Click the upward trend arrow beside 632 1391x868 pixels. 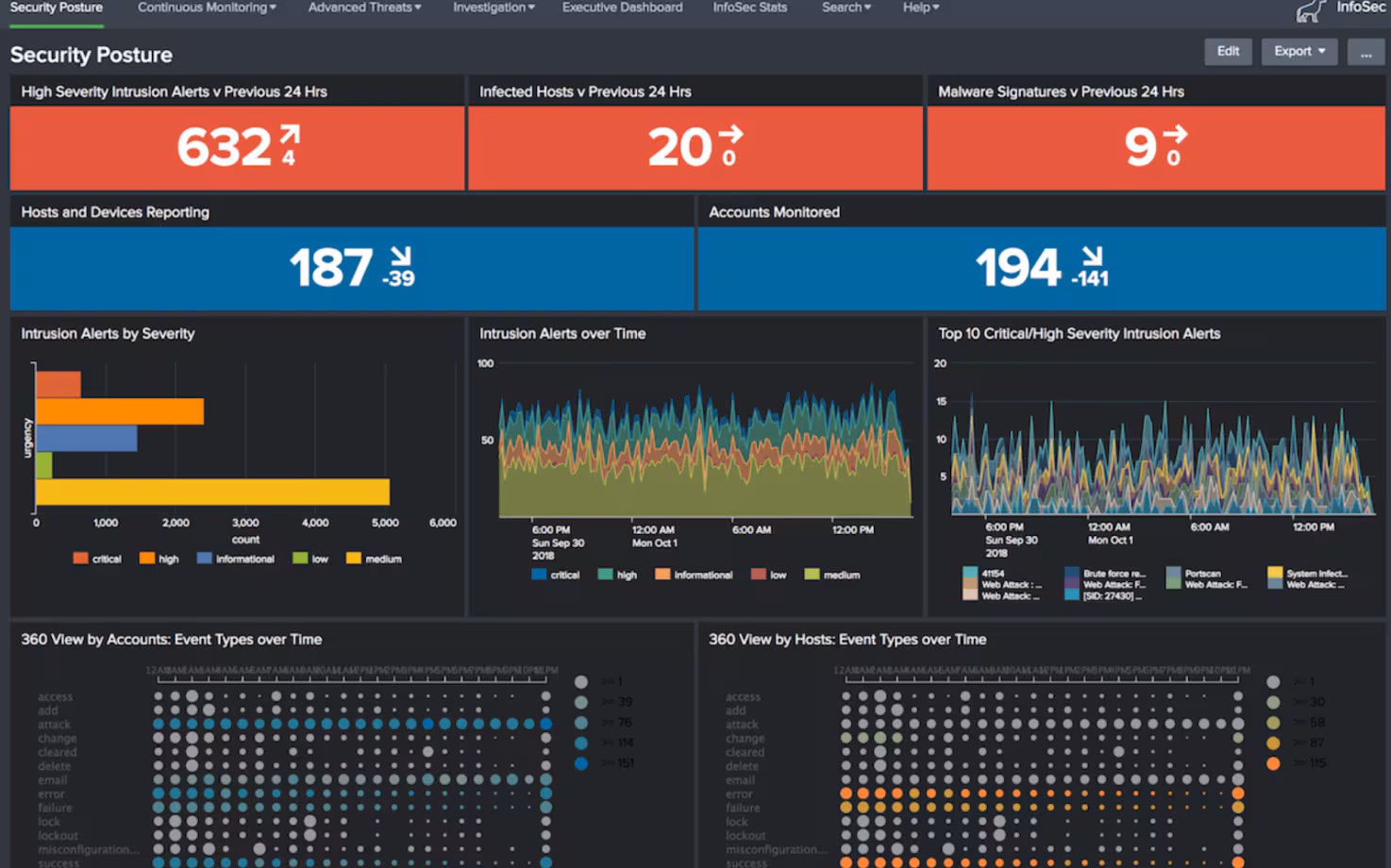290,135
